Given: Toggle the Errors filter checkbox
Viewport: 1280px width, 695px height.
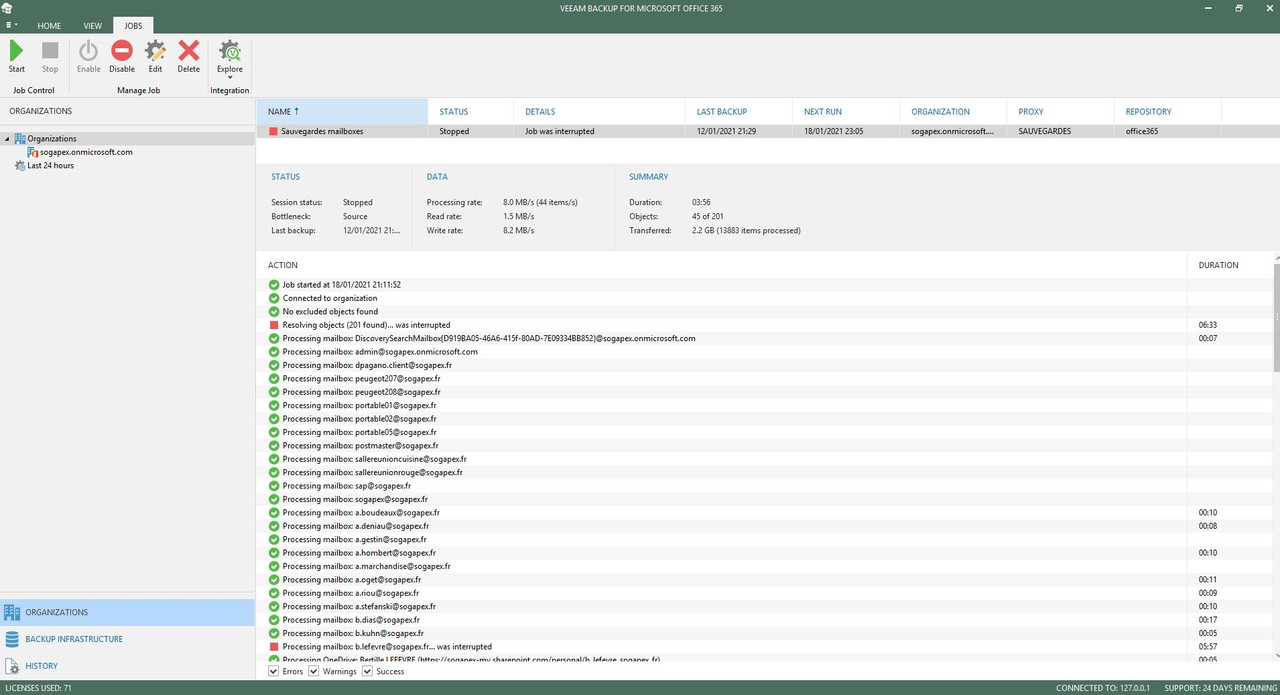Looking at the screenshot, I should (x=274, y=672).
